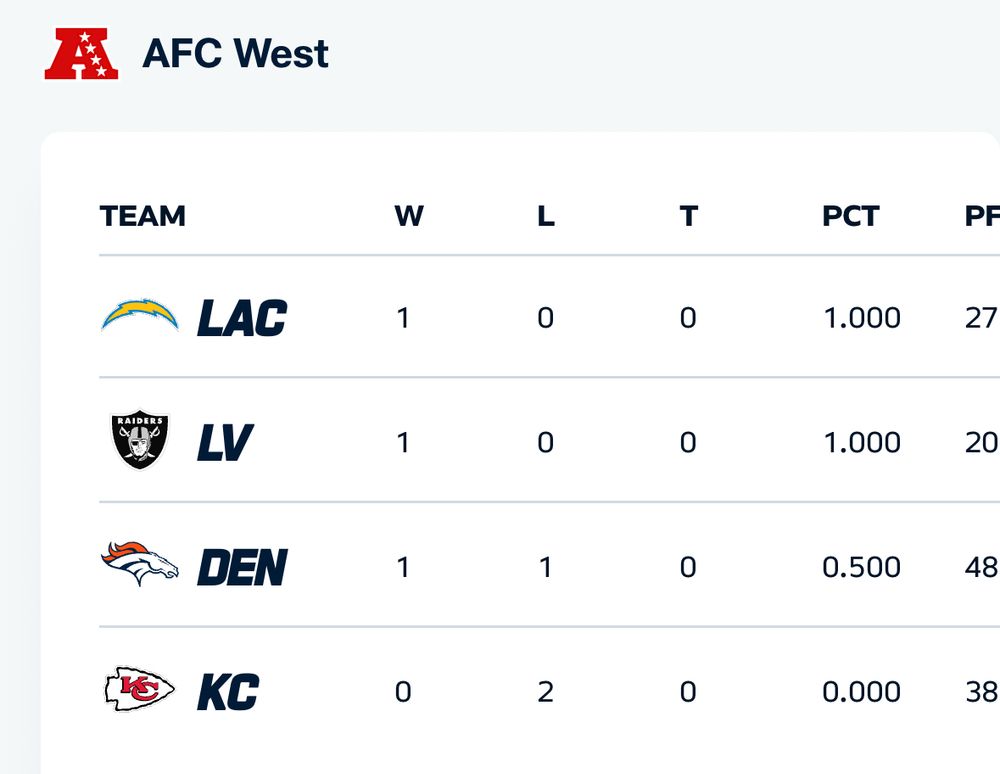This screenshot has width=1000, height=774.
Task: Click LV's 1.000 win percentage cell
Action: tap(861, 443)
